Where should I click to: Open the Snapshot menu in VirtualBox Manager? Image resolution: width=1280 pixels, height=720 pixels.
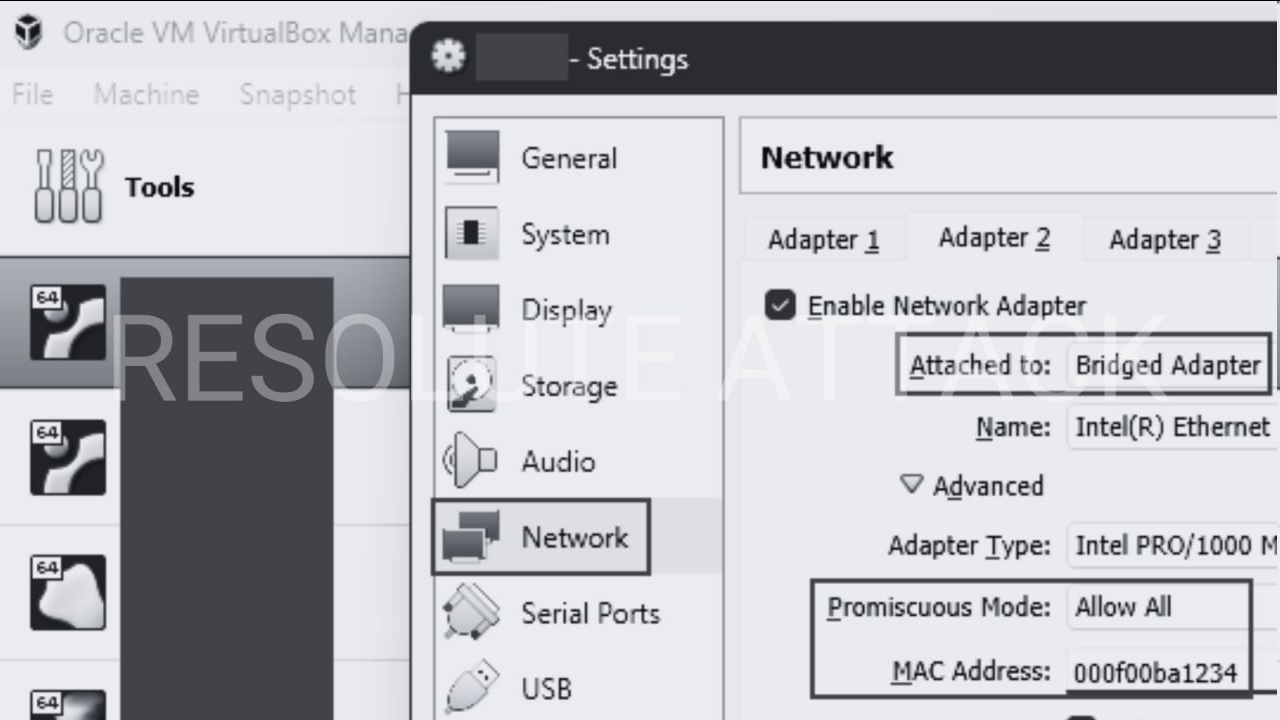(297, 94)
